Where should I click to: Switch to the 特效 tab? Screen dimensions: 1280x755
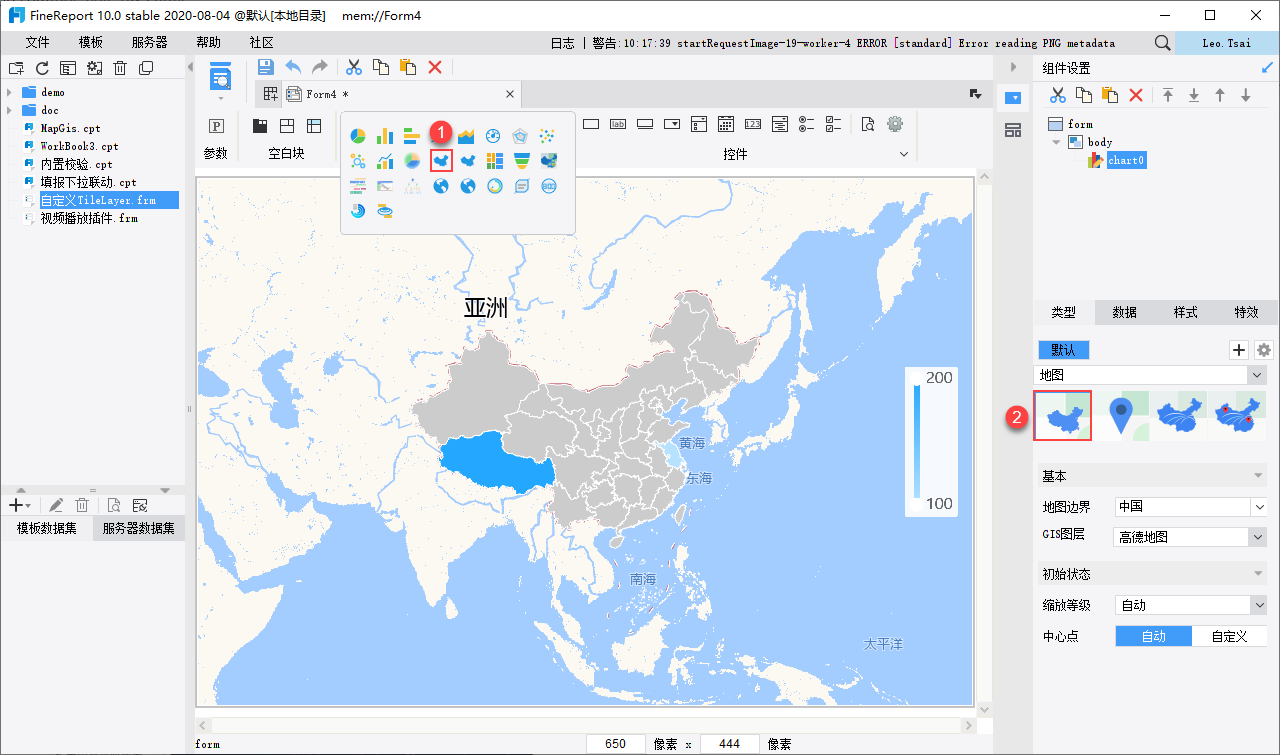pyautogui.click(x=1246, y=312)
